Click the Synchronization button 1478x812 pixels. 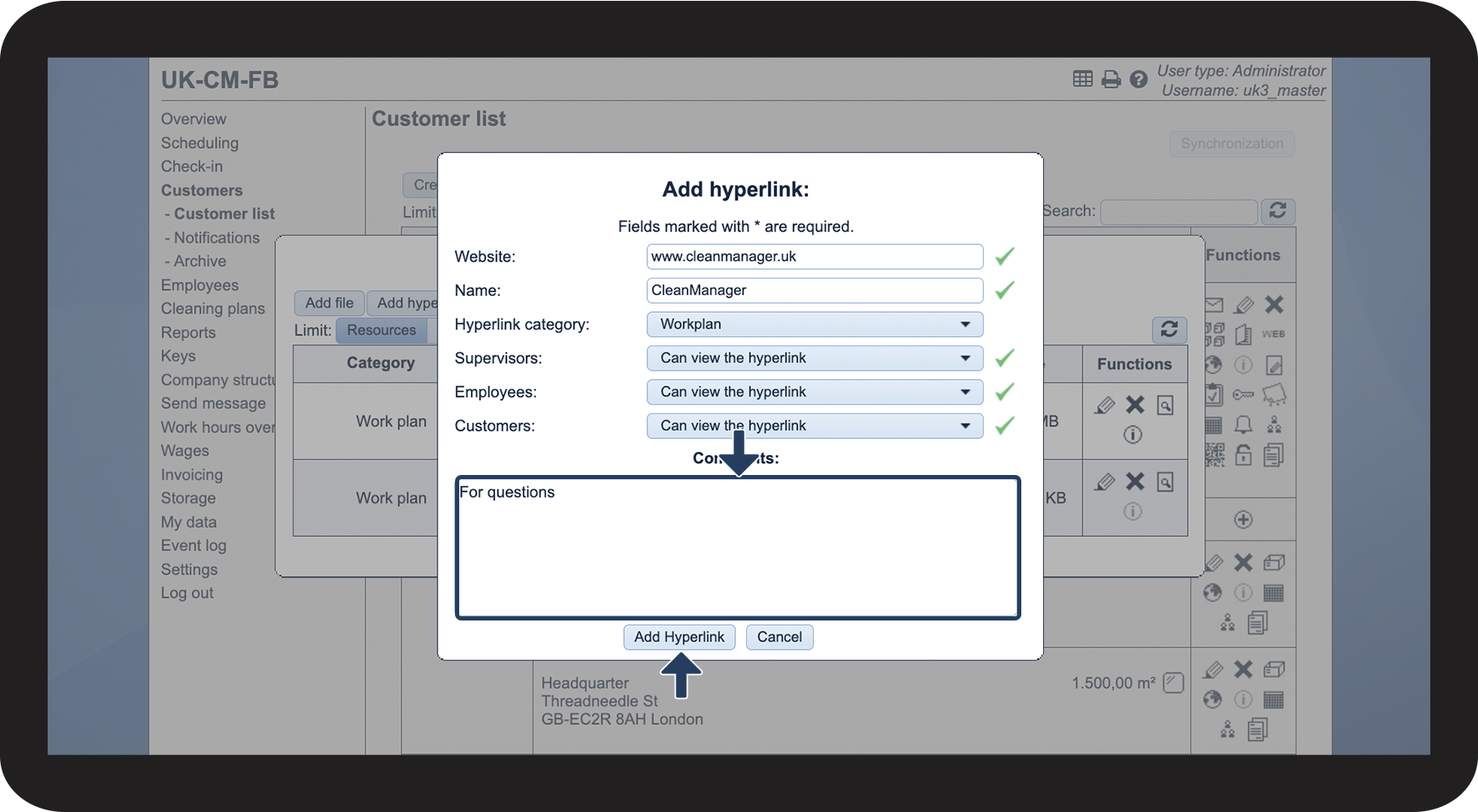(x=1232, y=144)
